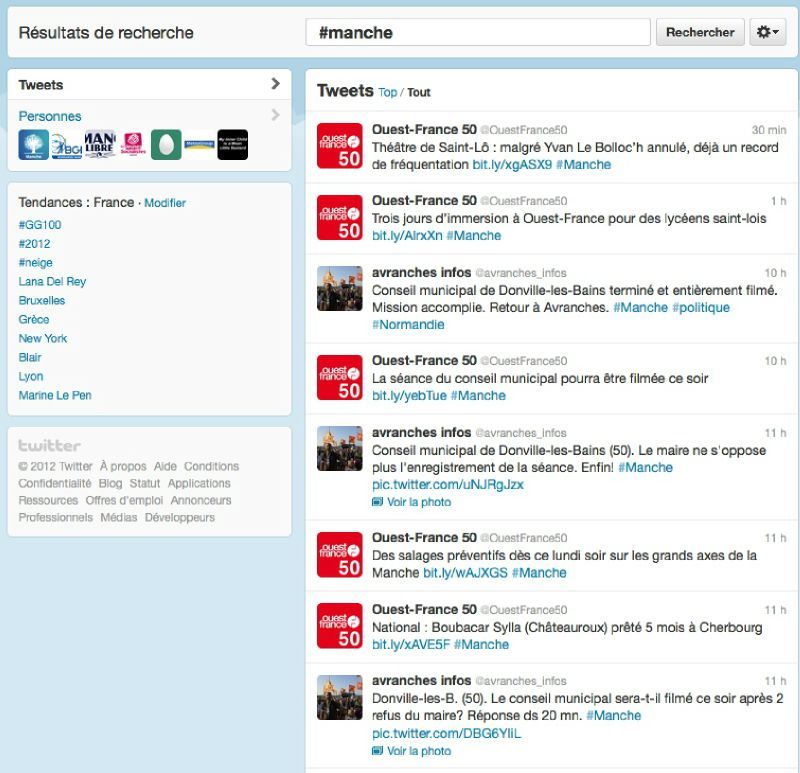Click Modifier next to Tendances
The width and height of the screenshot is (800, 773).
(x=165, y=203)
